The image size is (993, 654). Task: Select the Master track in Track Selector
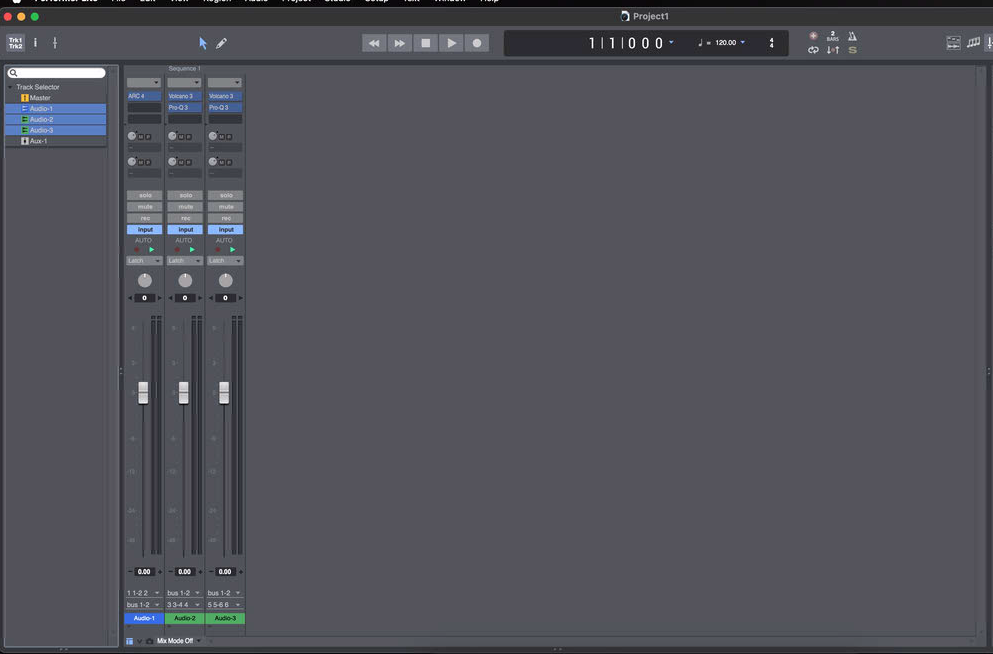40,98
